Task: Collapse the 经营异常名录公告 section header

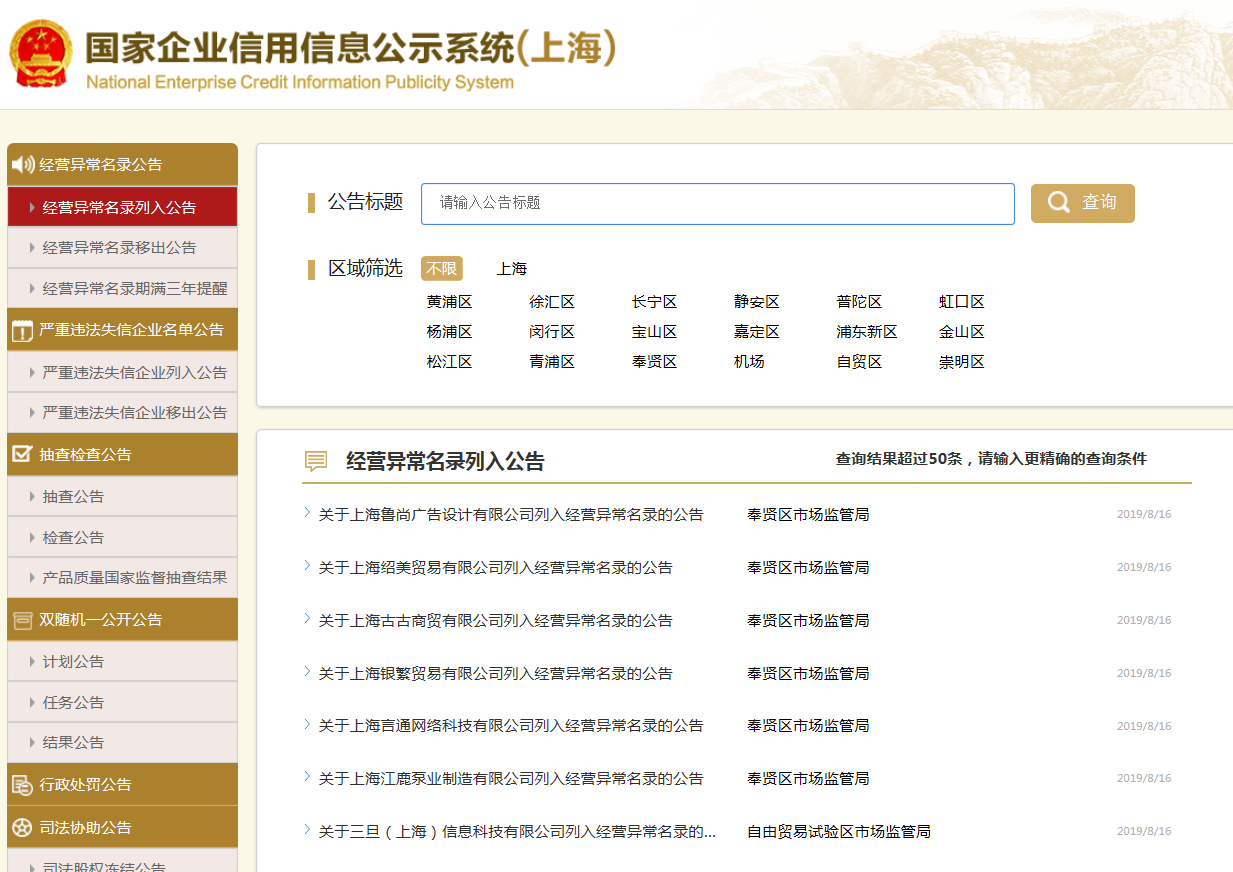Action: click(x=122, y=165)
